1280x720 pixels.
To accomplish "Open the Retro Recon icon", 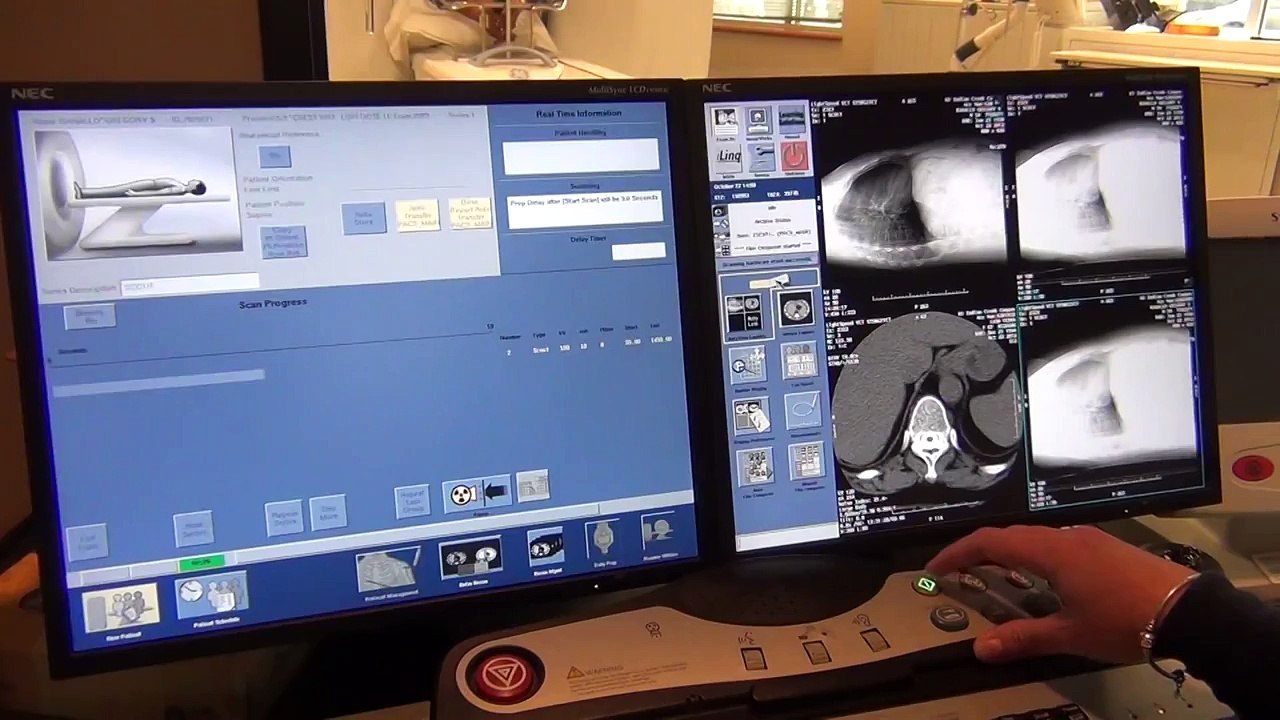I will tap(471, 560).
